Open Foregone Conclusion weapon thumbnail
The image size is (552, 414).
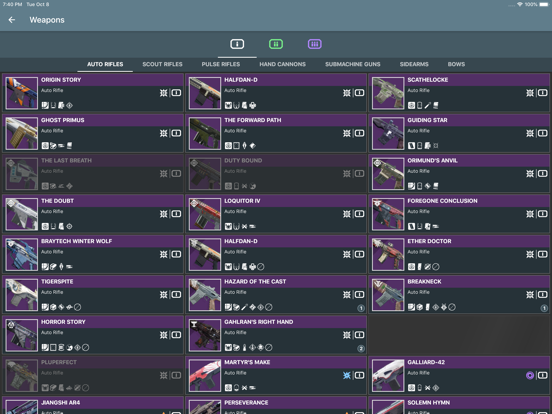point(388,214)
